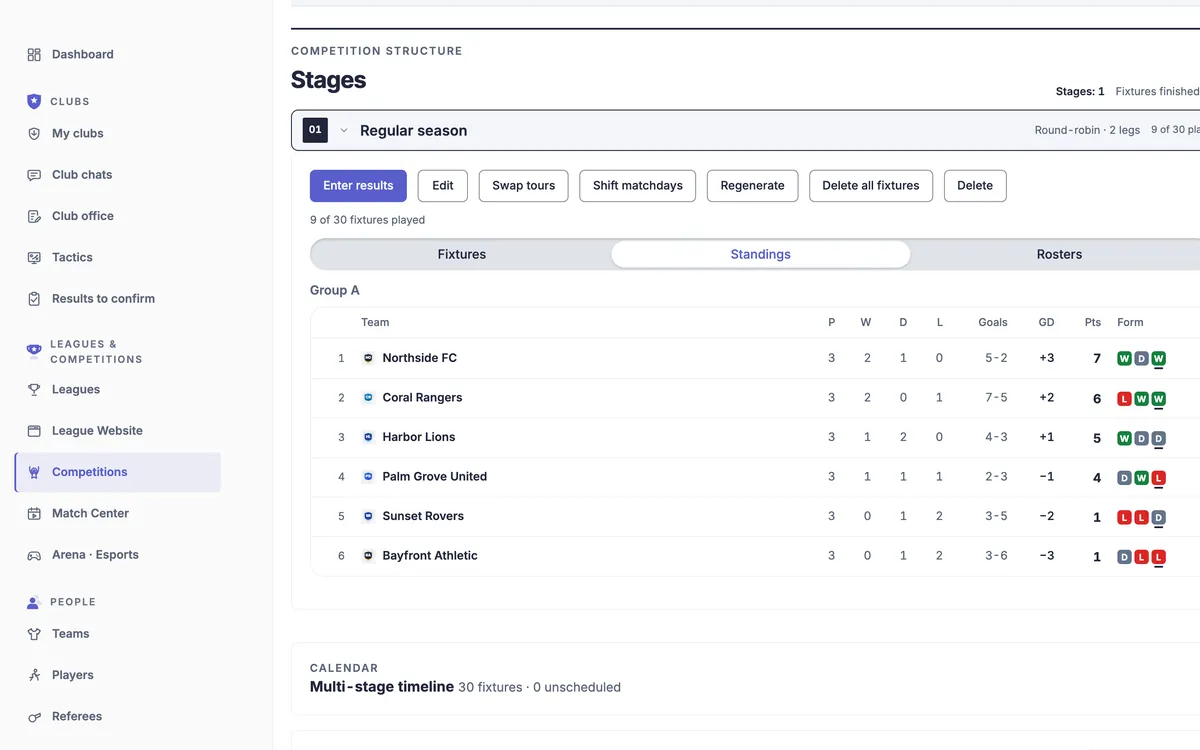1200x750 pixels.
Task: Click the Tactics board icon
Action: pos(34,258)
